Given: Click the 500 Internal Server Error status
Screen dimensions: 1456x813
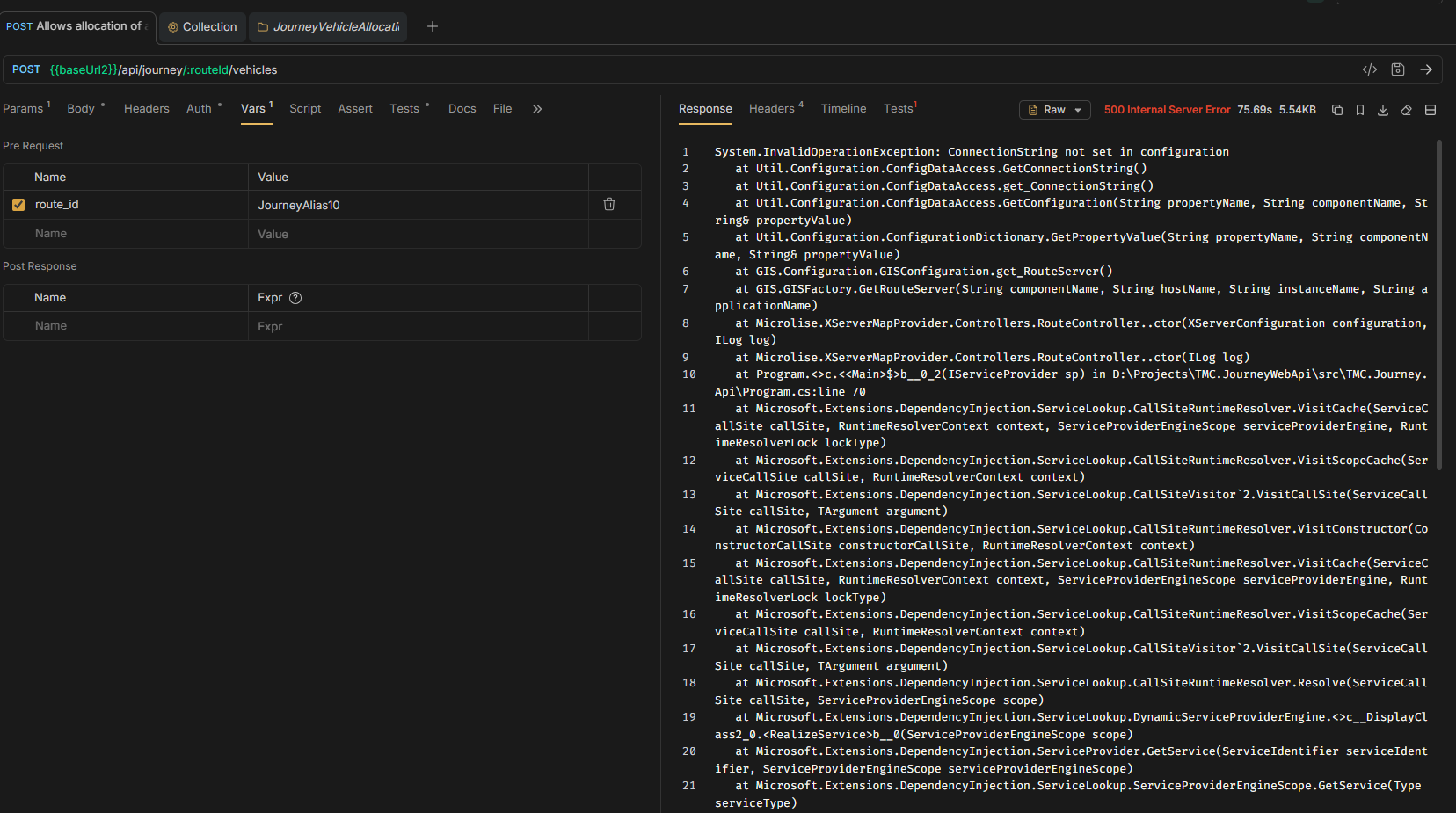Looking at the screenshot, I should click(x=1167, y=110).
